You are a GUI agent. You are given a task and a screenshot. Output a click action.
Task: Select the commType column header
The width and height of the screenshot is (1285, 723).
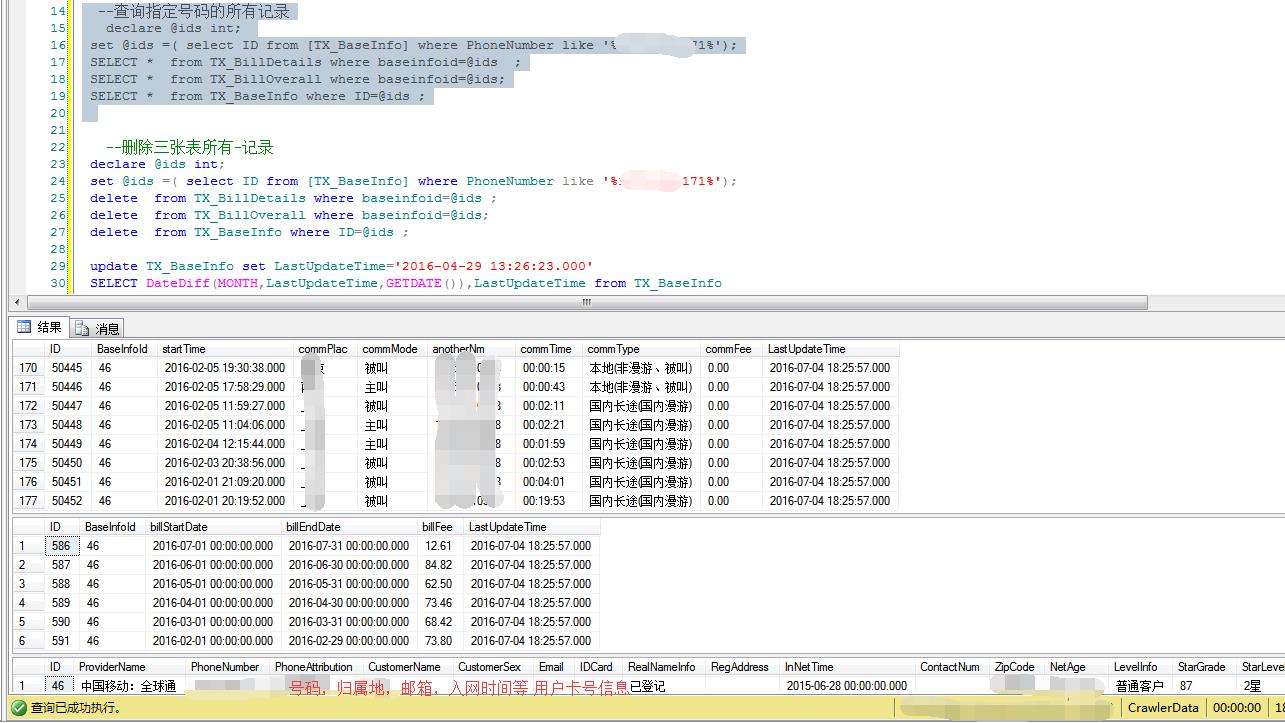point(613,349)
